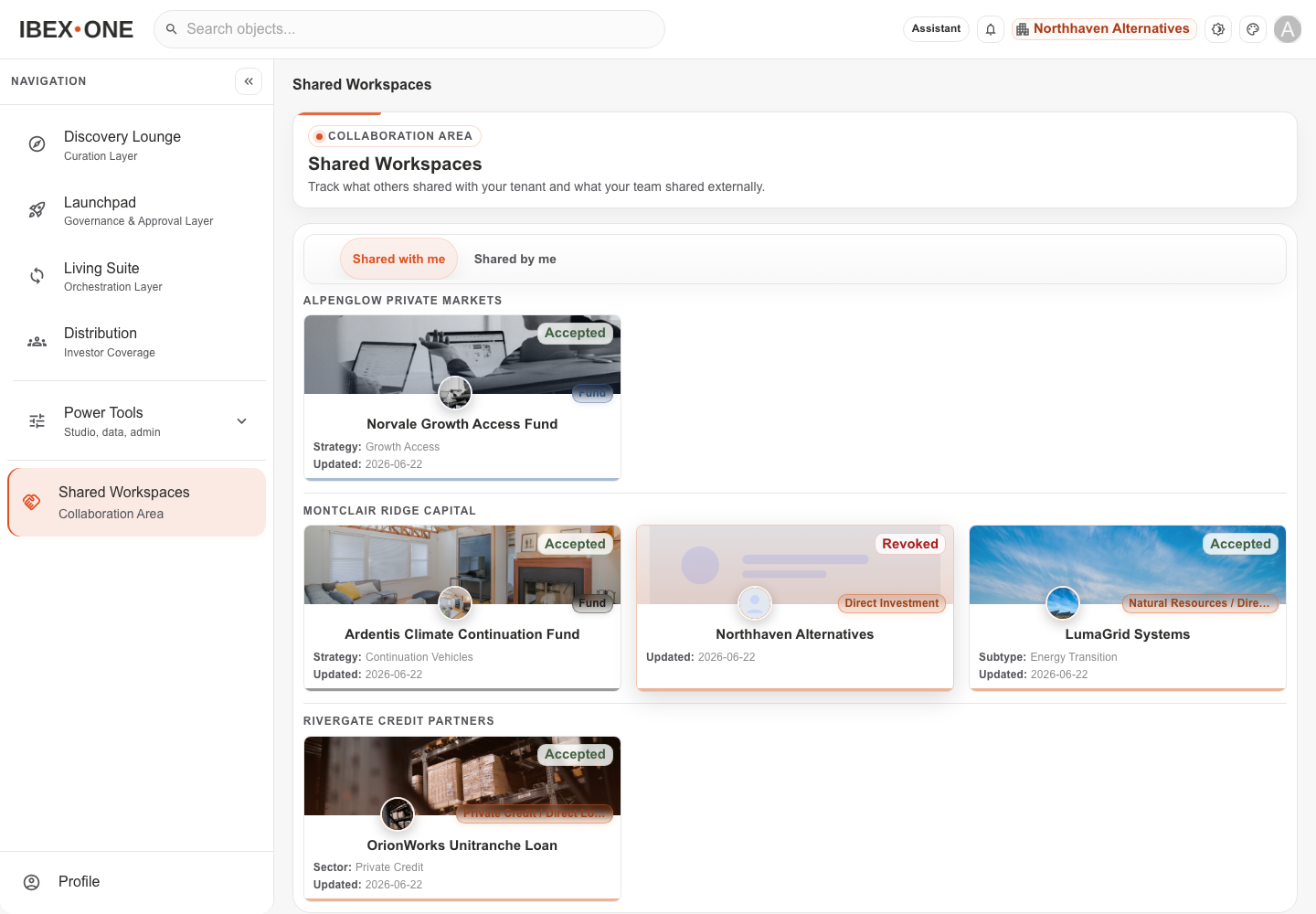
Task: Click Accepted badge on Norvale card
Action: point(575,334)
